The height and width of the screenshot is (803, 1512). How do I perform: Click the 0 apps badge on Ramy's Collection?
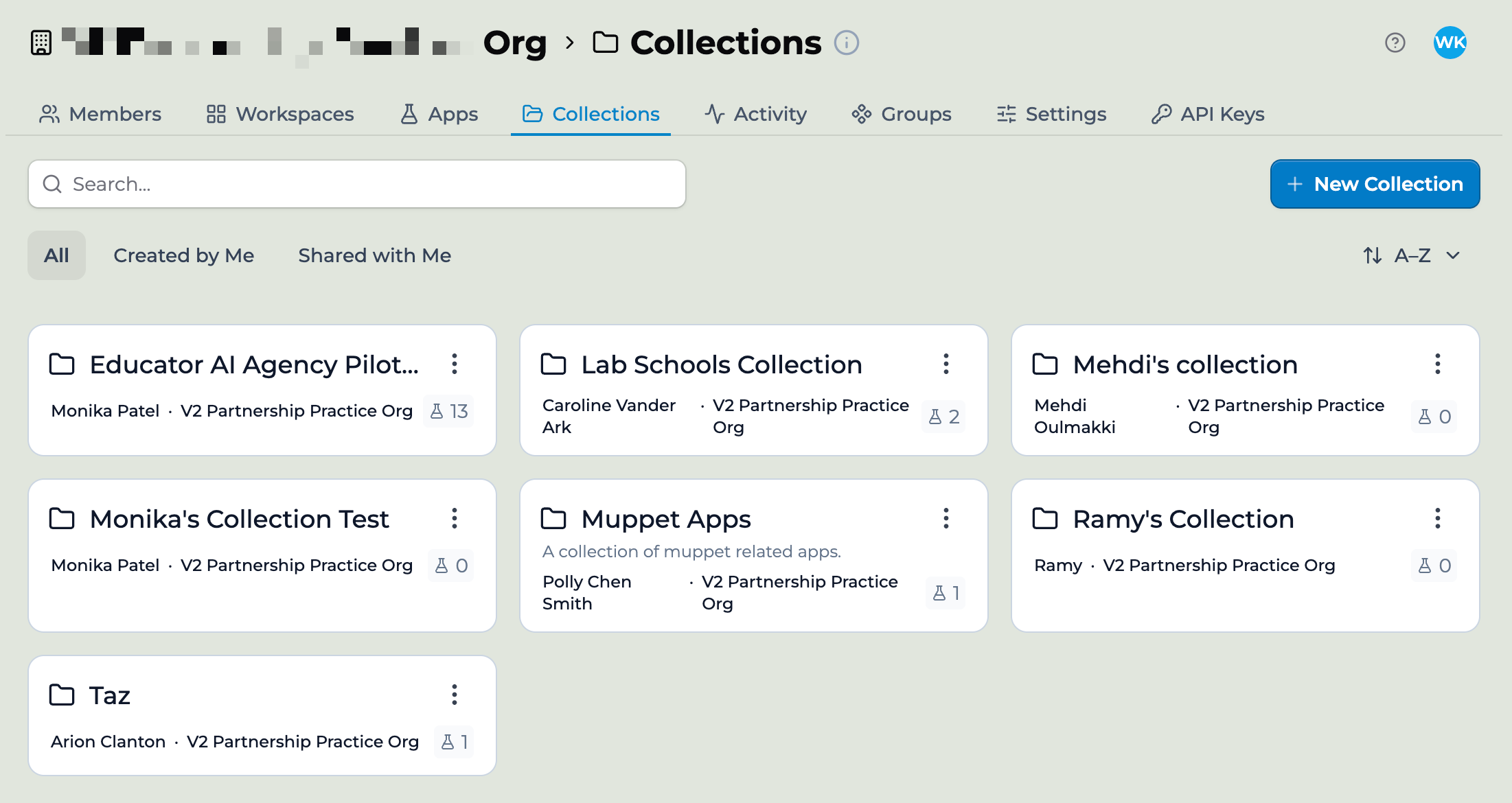click(x=1434, y=566)
